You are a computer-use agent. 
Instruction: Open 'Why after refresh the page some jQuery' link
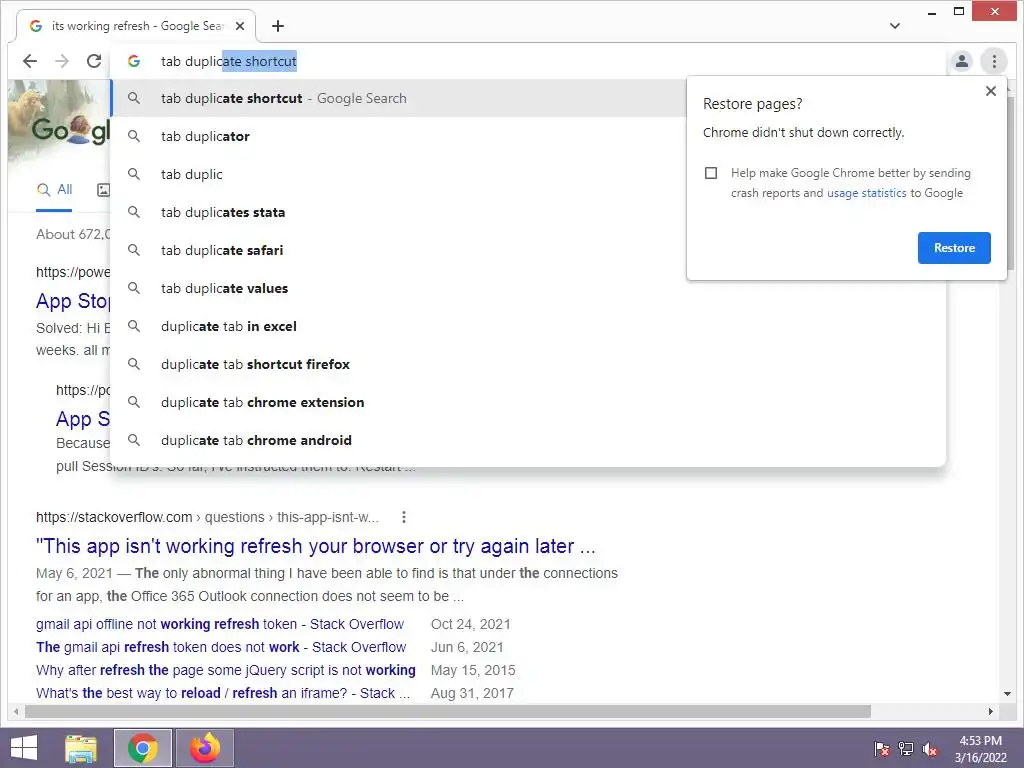pyautogui.click(x=226, y=670)
